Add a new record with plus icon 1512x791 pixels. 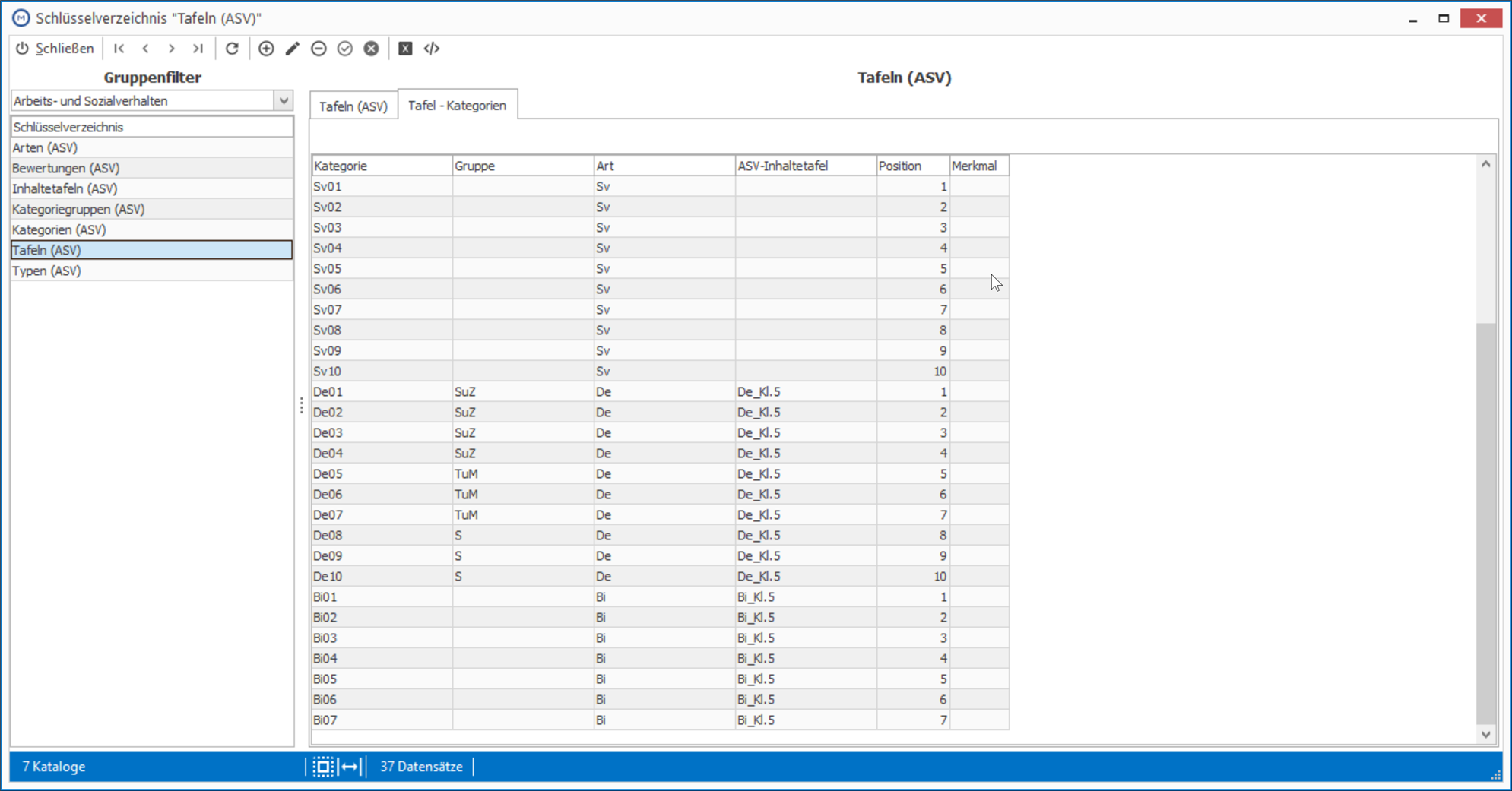click(266, 49)
